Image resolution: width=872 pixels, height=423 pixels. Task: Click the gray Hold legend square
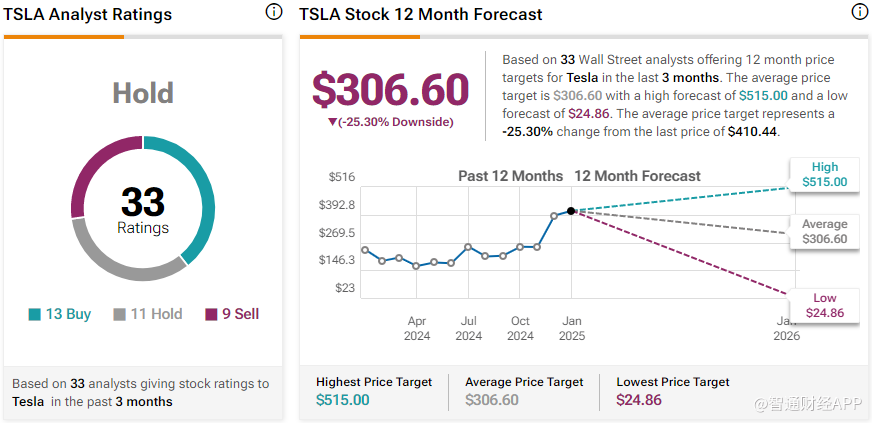pos(119,314)
